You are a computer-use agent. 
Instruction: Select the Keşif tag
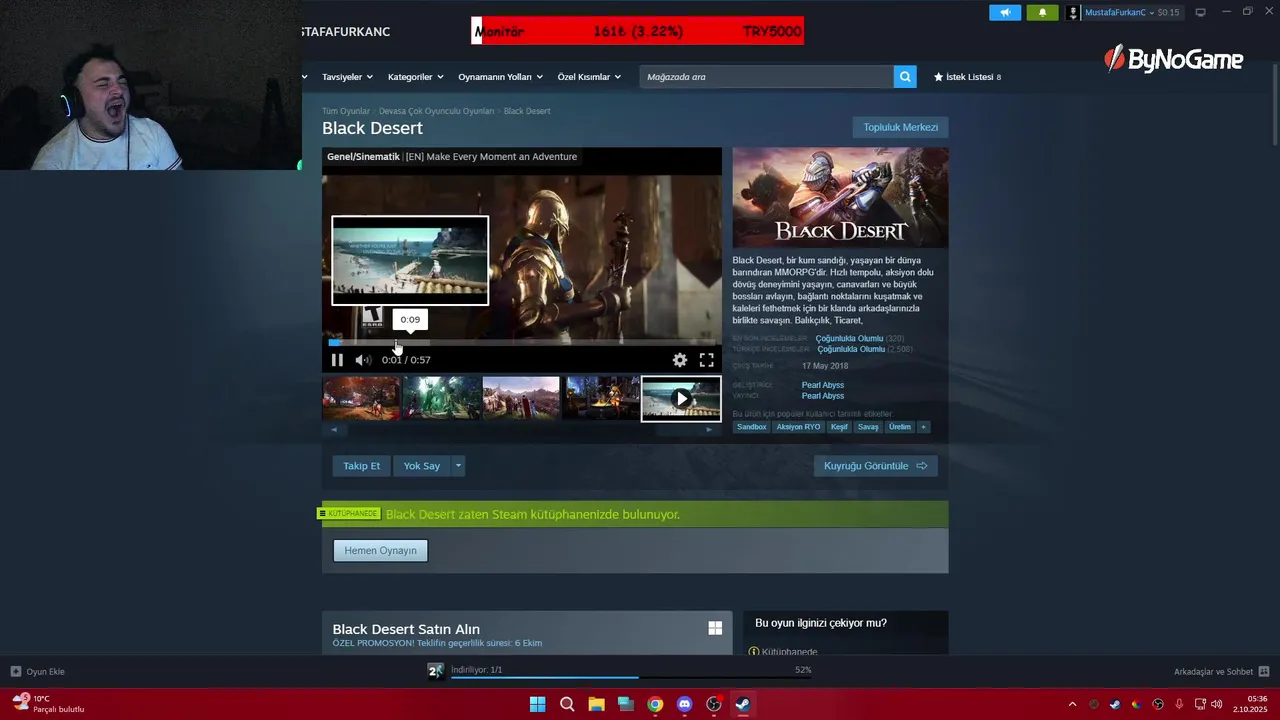pos(838,427)
